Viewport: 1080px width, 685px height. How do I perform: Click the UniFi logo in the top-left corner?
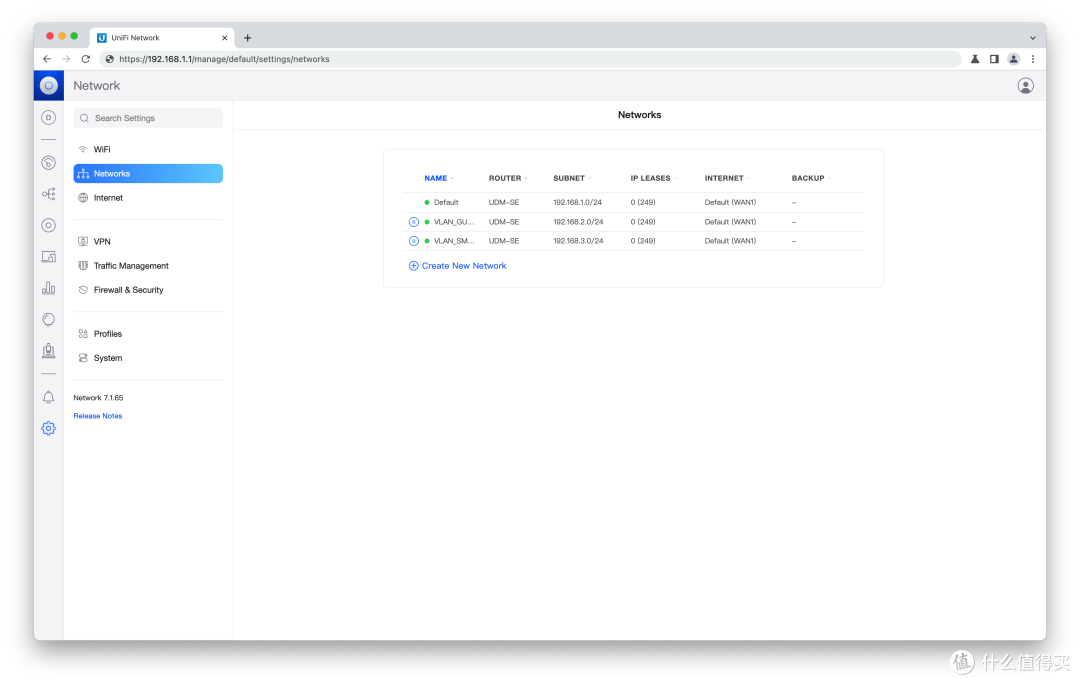[48, 85]
